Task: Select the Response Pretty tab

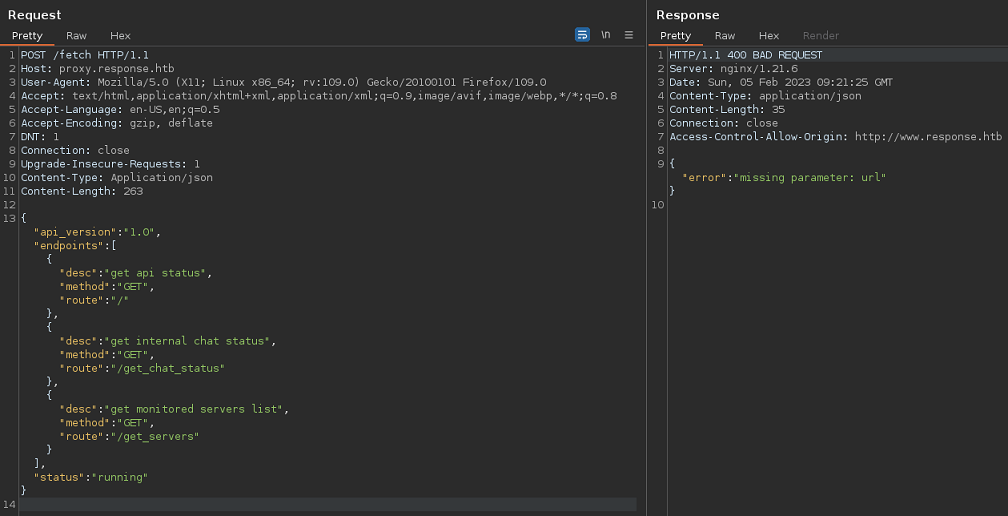Action: (675, 36)
